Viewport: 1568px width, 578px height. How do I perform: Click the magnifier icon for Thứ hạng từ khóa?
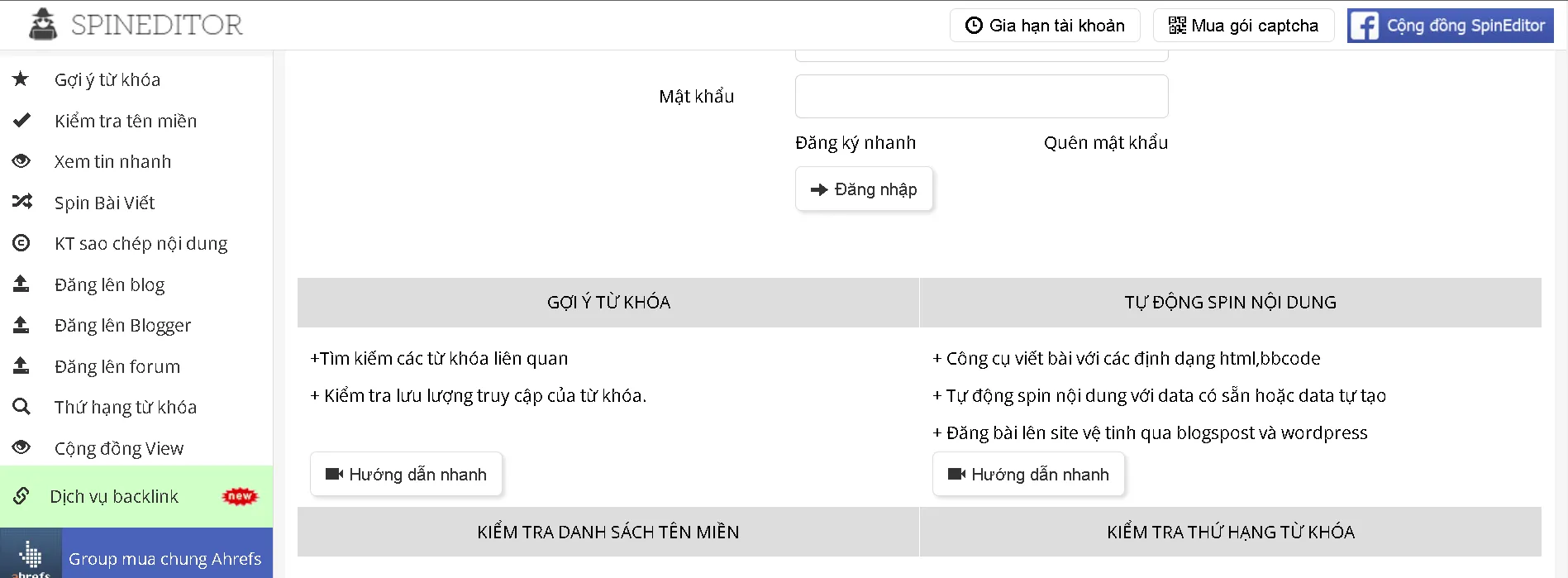point(21,407)
